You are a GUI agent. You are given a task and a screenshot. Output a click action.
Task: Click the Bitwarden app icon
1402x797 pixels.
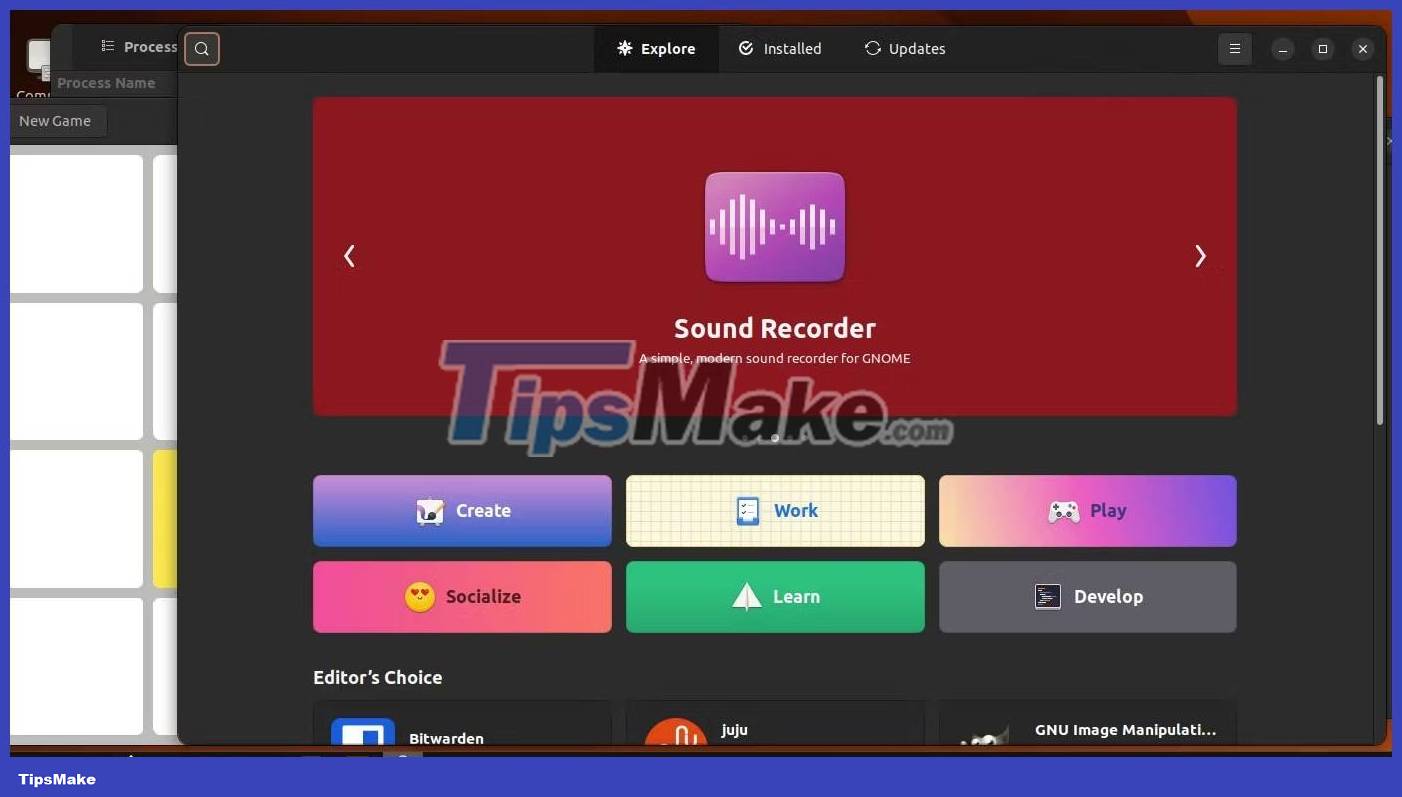[x=363, y=733]
